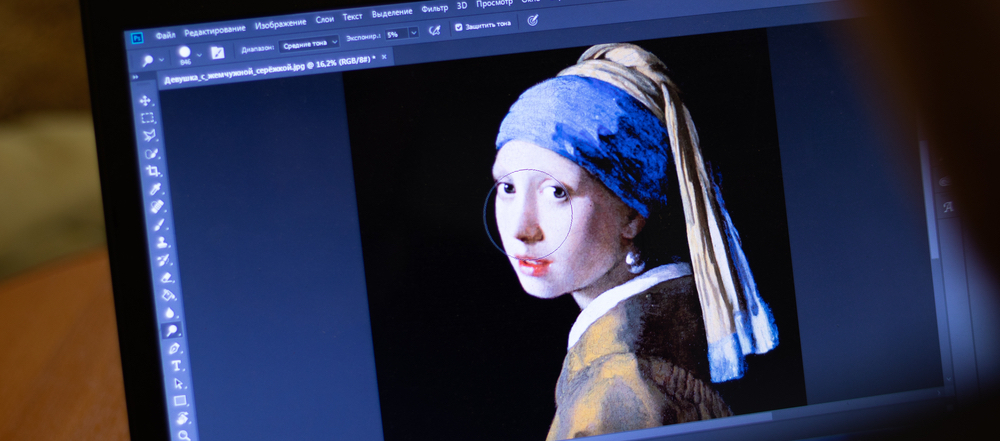Image resolution: width=1000 pixels, height=441 pixels.
Task: Enable airbrush-style build-up icon
Action: pos(434,30)
